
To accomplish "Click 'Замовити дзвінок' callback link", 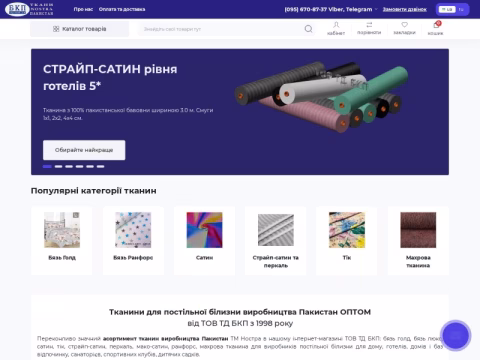I will coord(405,9).
